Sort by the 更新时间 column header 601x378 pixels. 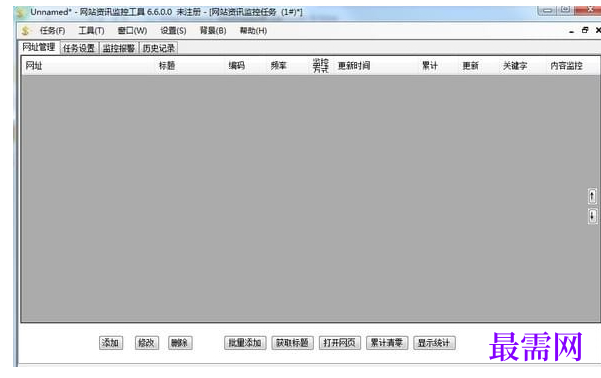click(x=354, y=66)
